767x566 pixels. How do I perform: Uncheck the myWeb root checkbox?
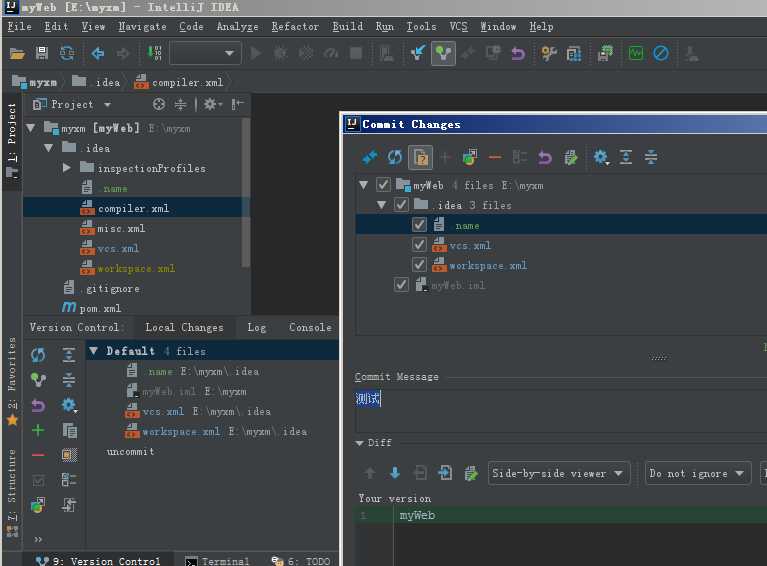tap(383, 184)
